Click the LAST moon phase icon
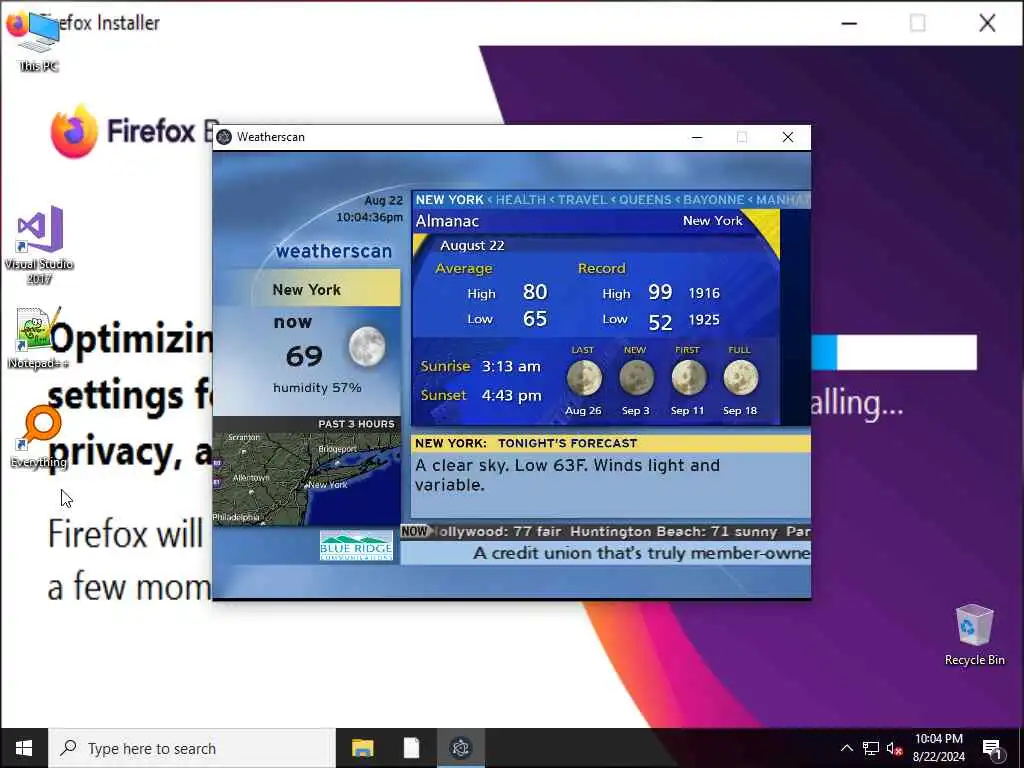This screenshot has height=768, width=1024. point(584,378)
